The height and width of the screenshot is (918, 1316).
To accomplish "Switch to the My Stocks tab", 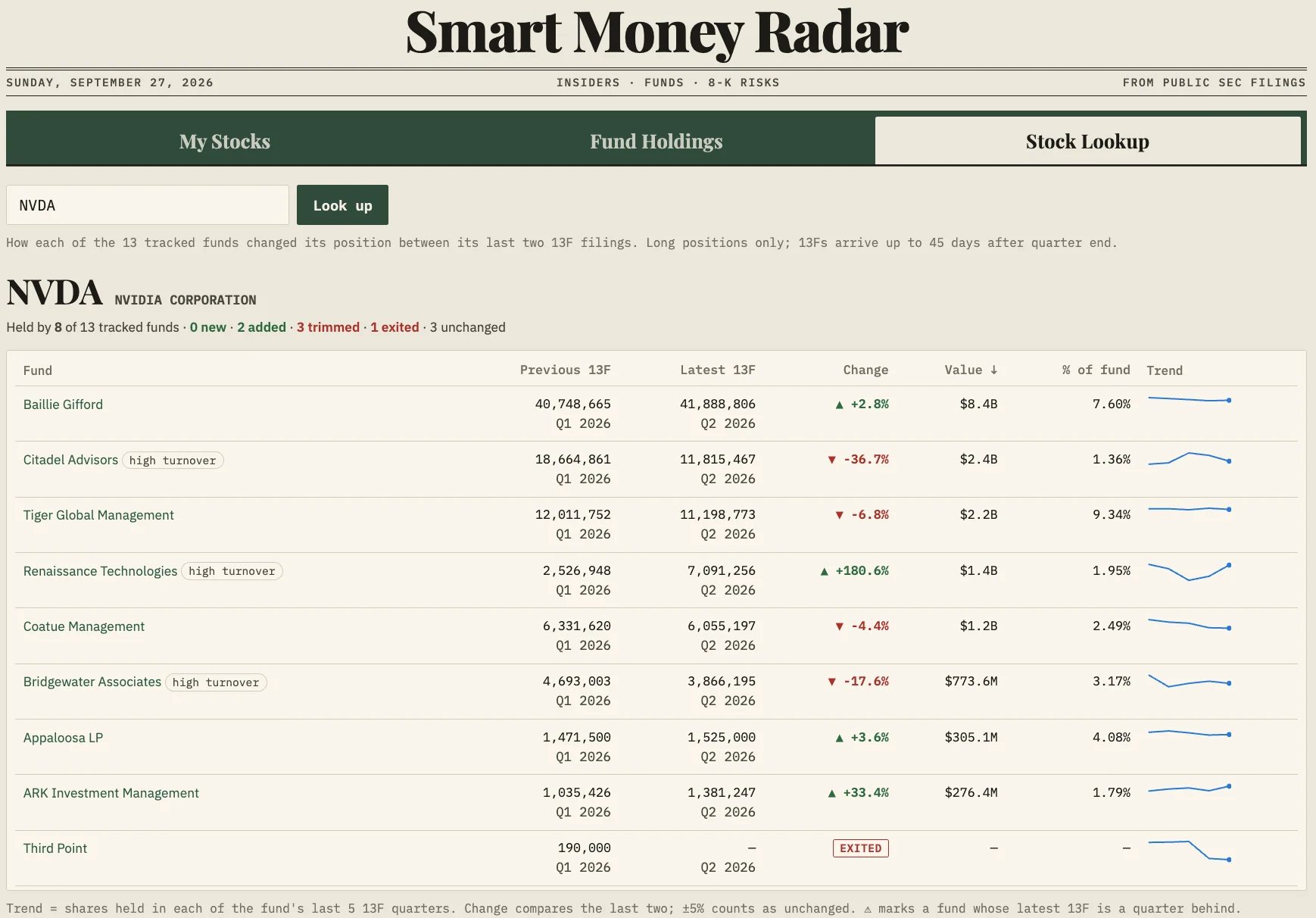I will pyautogui.click(x=225, y=142).
